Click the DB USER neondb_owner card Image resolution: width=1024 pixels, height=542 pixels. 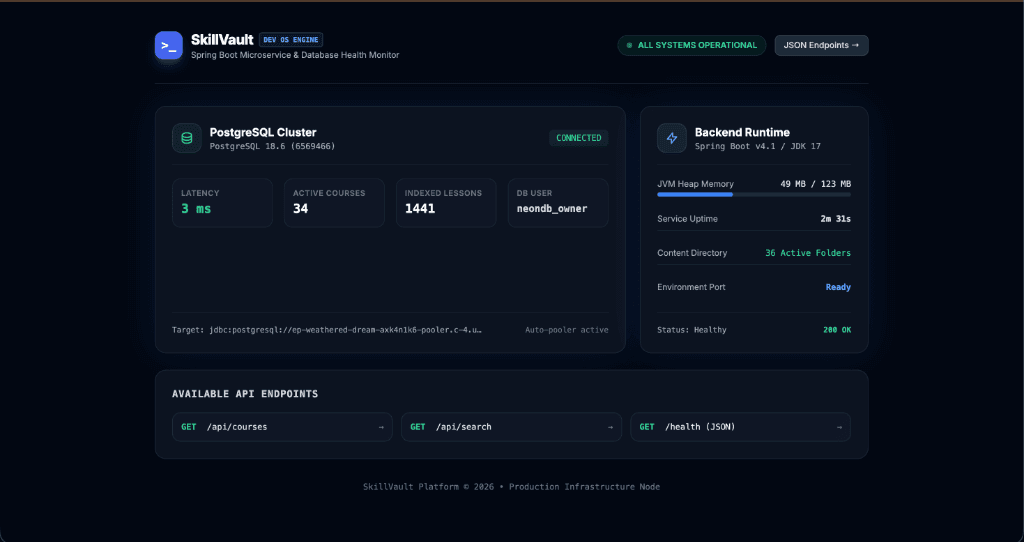coord(558,202)
